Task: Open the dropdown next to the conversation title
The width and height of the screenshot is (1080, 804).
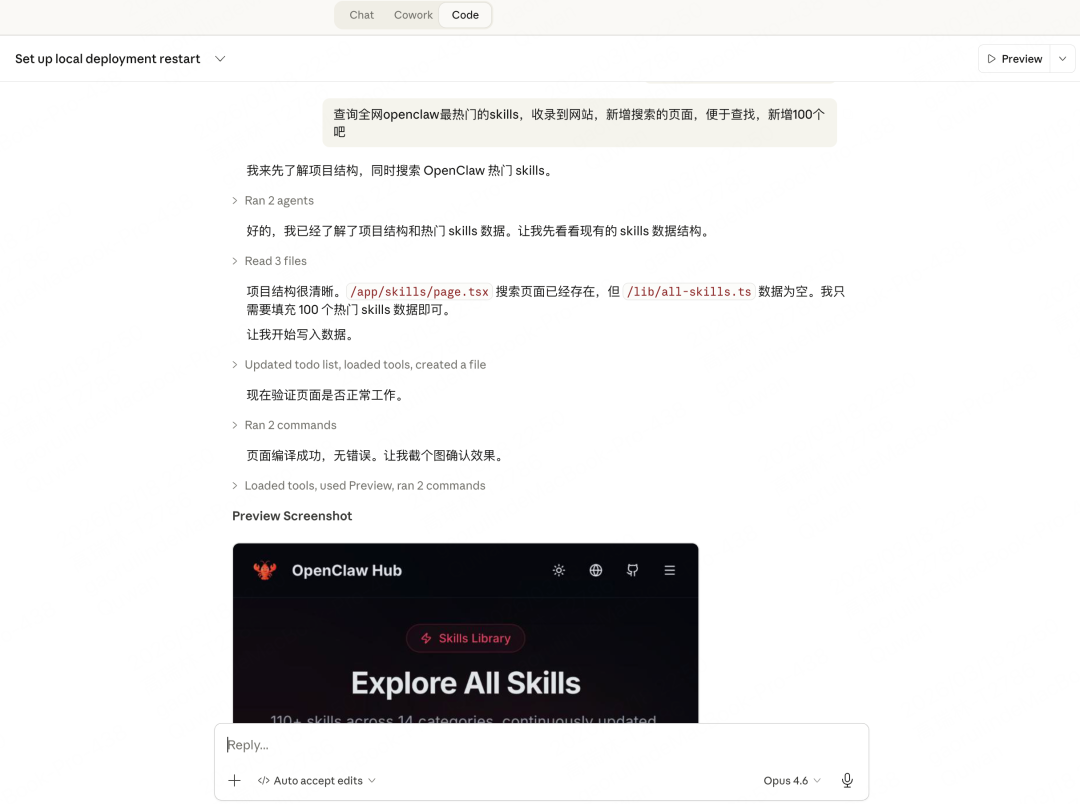Action: [x=220, y=59]
